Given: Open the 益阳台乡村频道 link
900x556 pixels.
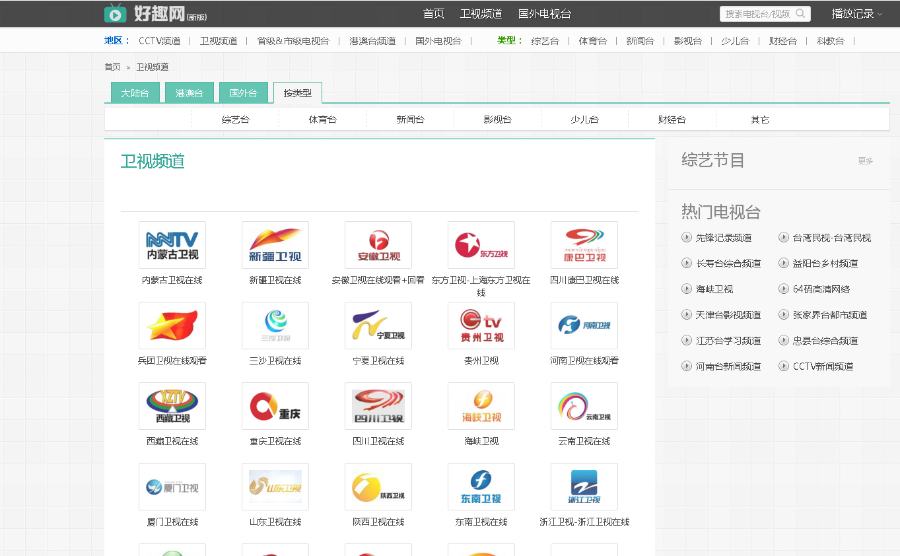Looking at the screenshot, I should click(825, 263).
